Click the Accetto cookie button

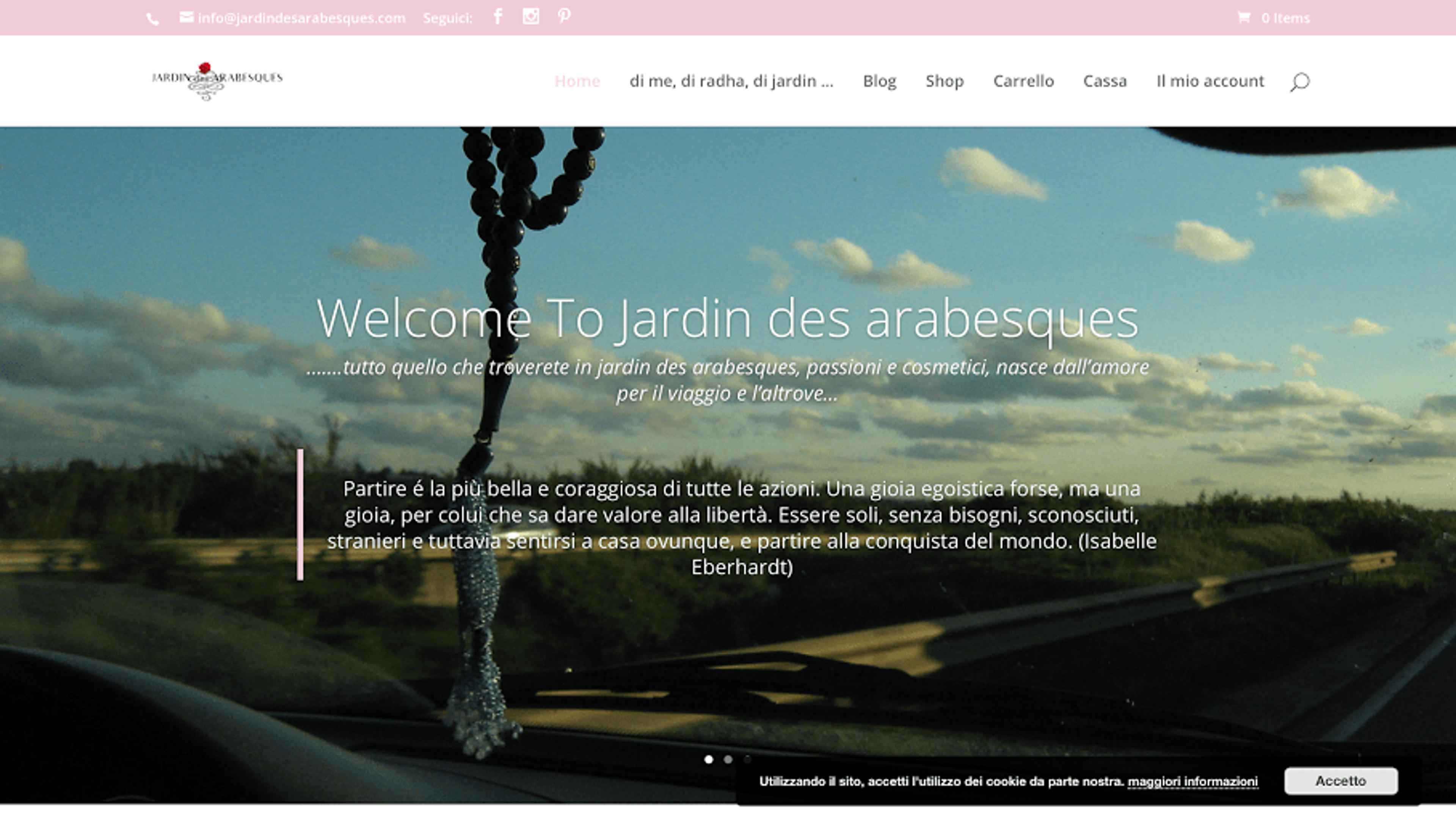(x=1341, y=780)
